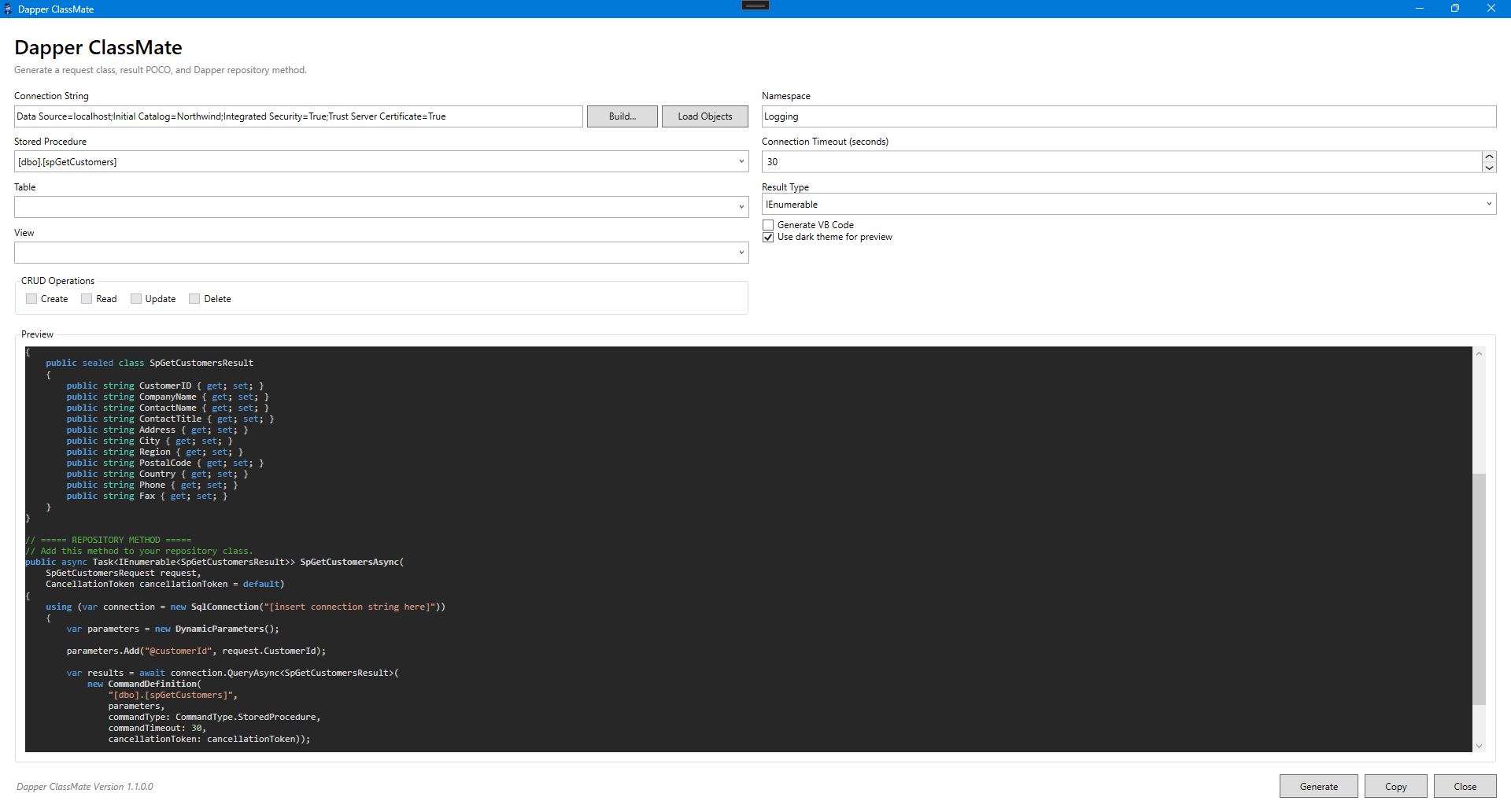Decrease the Connection Timeout with down arrow
The width and height of the screenshot is (1511, 812).
1489,168
